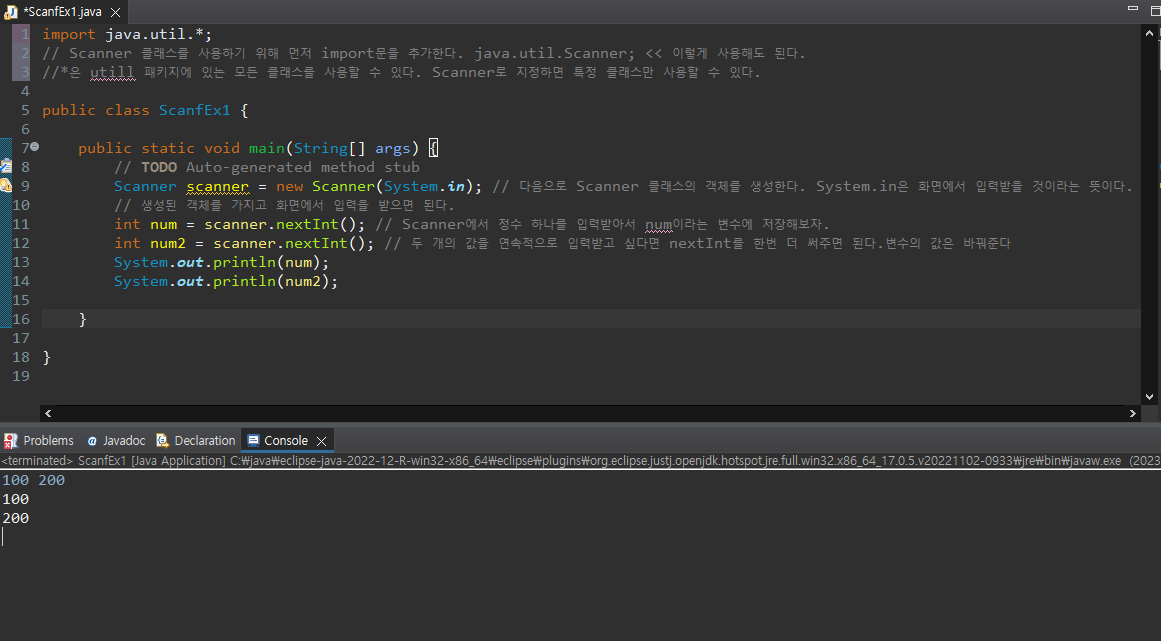Click the Java file icon on editor tab
The image size is (1161, 641).
coord(10,12)
